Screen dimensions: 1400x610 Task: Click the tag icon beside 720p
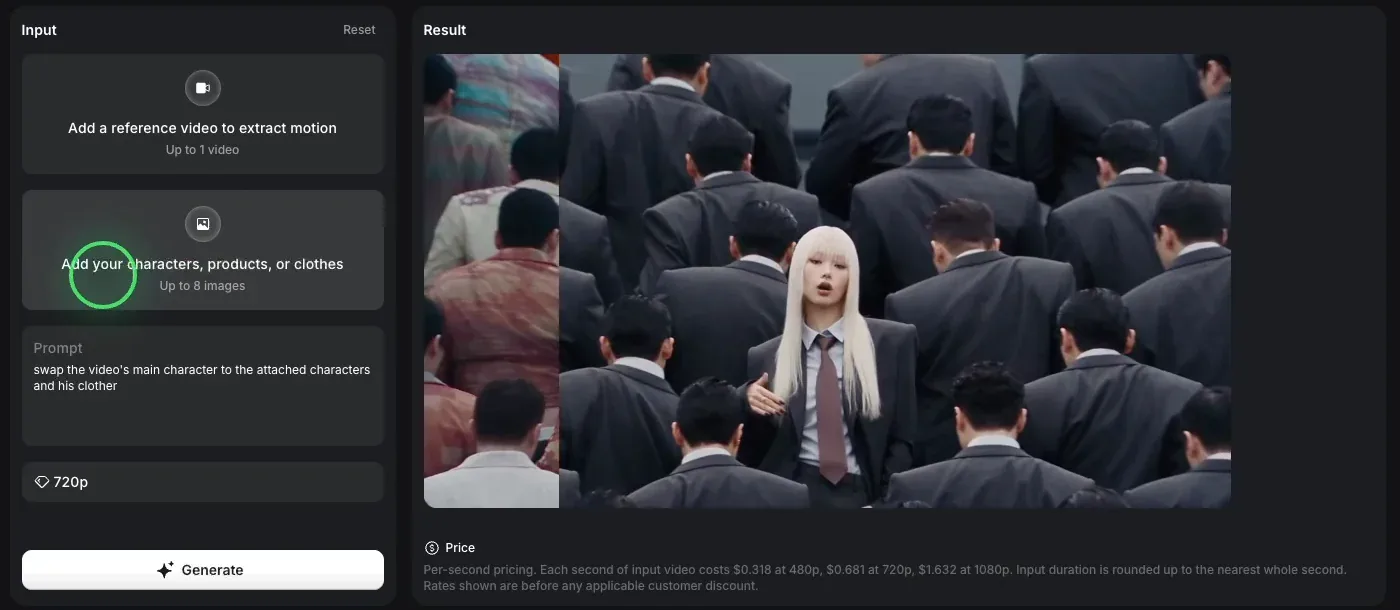tap(42, 482)
